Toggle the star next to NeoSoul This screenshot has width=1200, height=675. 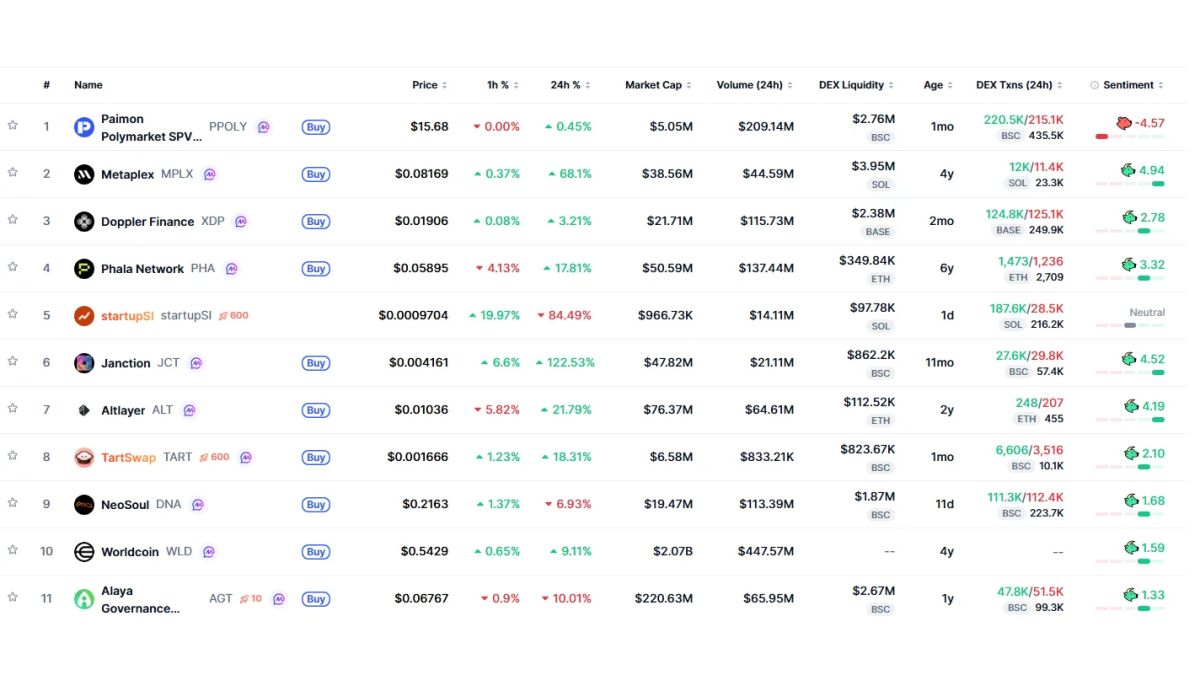tap(13, 503)
